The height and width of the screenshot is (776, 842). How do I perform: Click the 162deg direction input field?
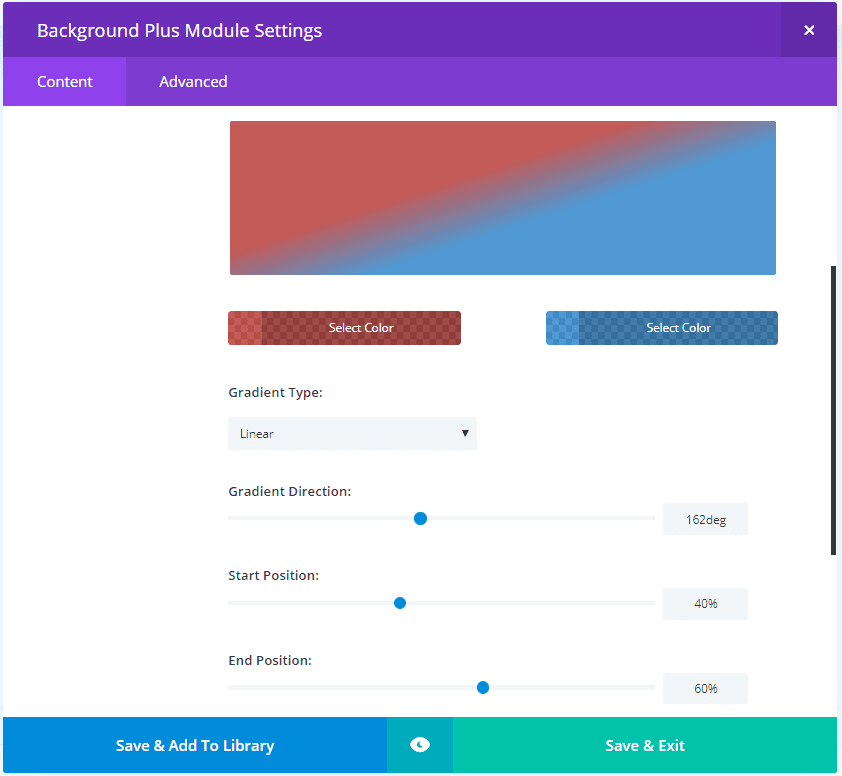705,520
